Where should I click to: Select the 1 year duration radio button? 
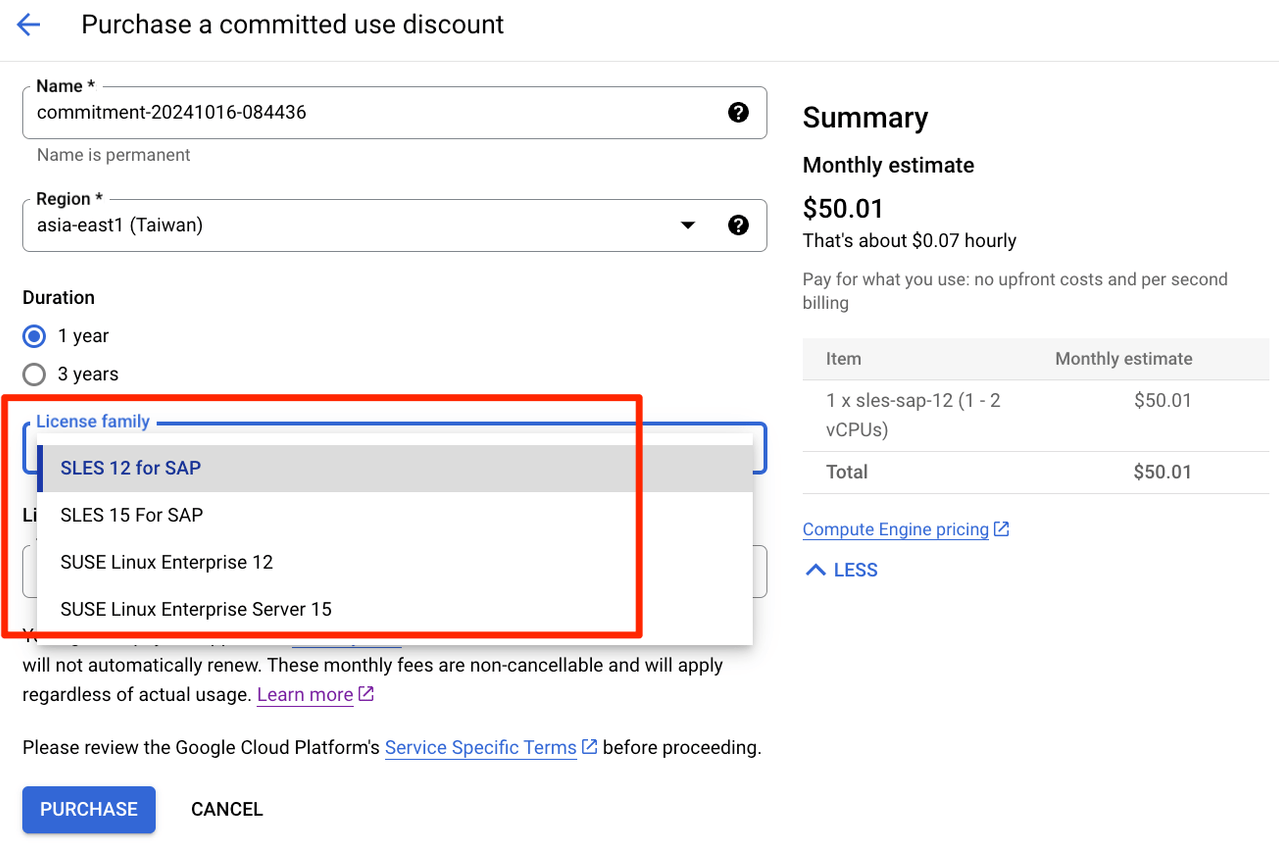(x=35, y=336)
